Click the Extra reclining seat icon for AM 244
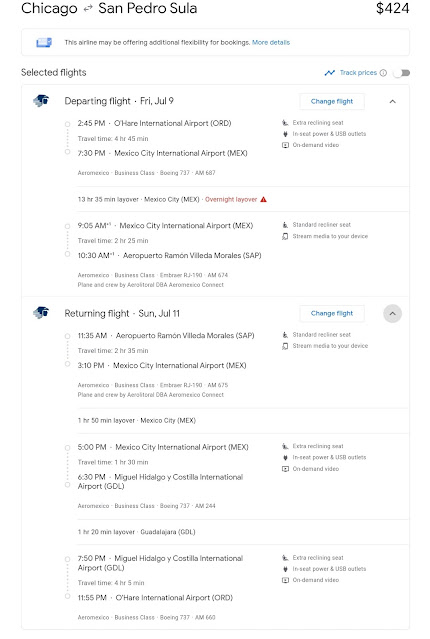Image resolution: width=430 pixels, height=639 pixels. click(285, 446)
